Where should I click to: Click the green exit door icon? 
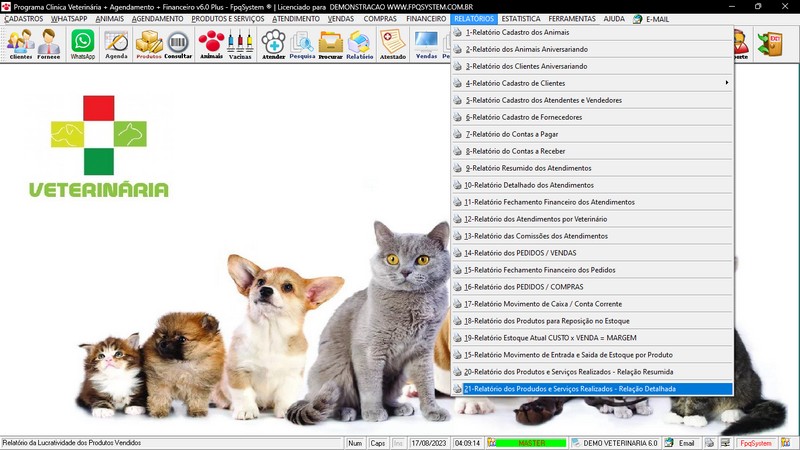pyautogui.click(x=770, y=44)
